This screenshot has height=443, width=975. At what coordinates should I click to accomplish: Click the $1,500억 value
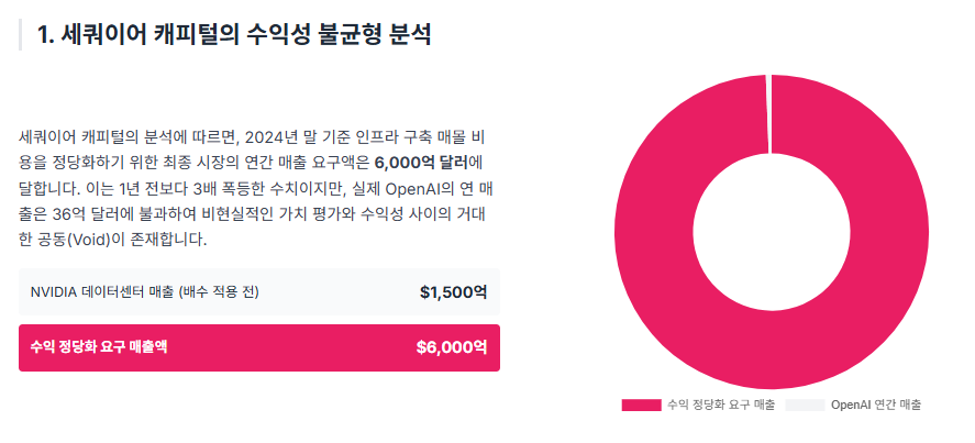click(453, 292)
